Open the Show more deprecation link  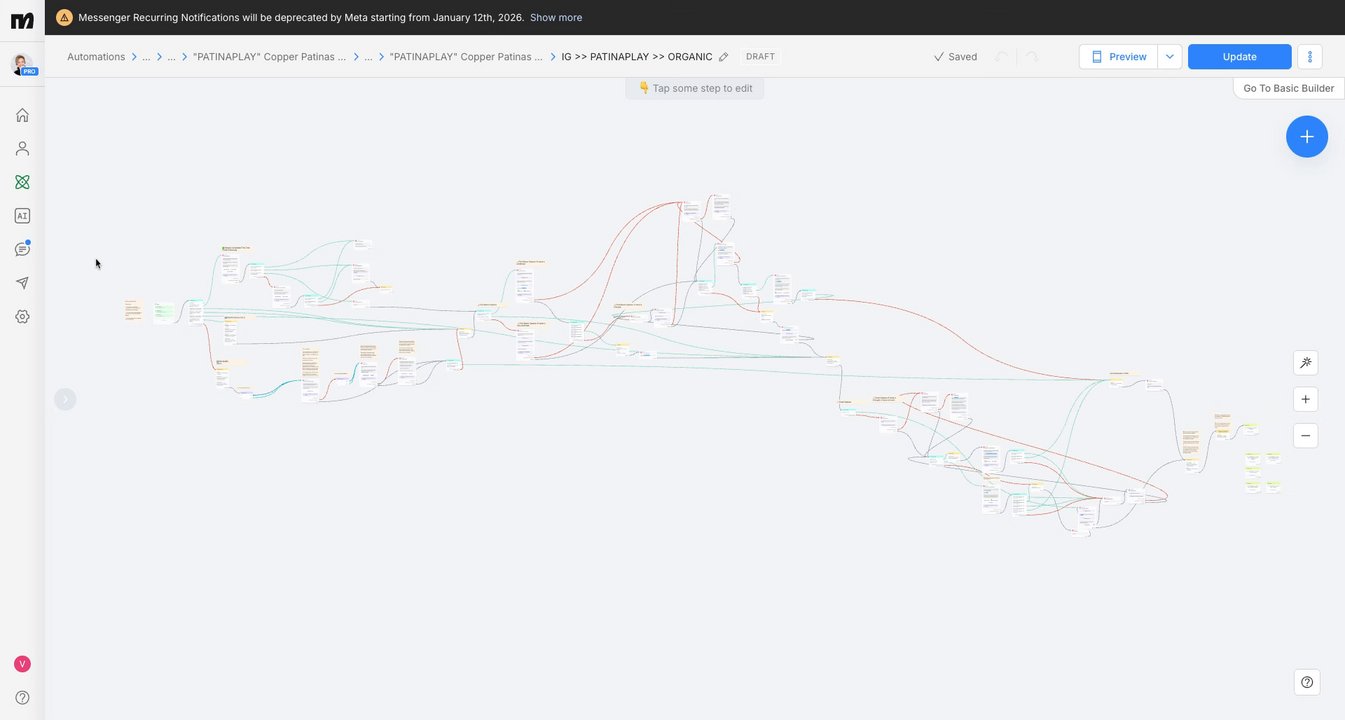pyautogui.click(x=556, y=17)
